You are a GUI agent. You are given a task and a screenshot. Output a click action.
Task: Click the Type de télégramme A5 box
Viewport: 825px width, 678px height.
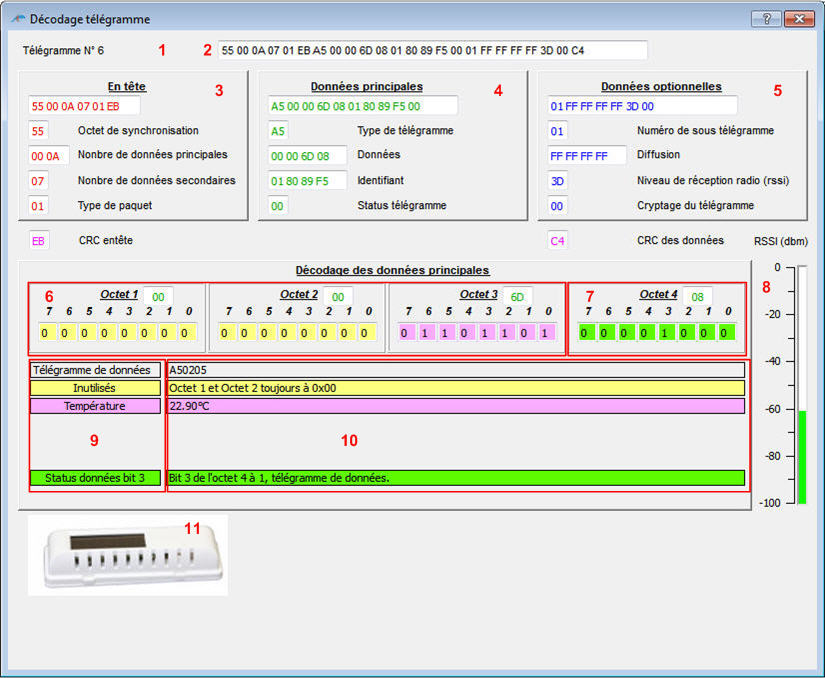(x=278, y=131)
